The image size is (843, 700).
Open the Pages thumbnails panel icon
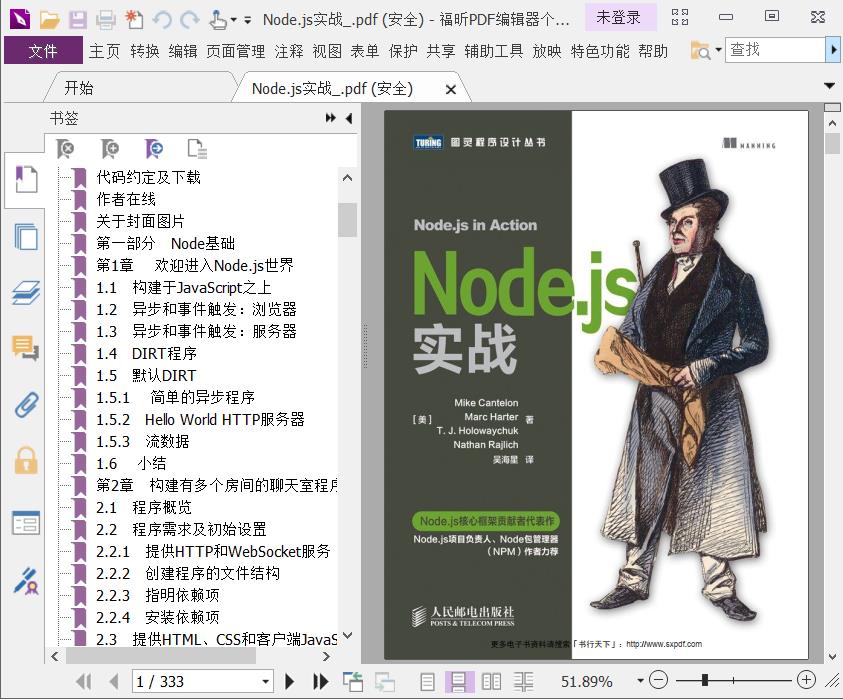[x=26, y=236]
